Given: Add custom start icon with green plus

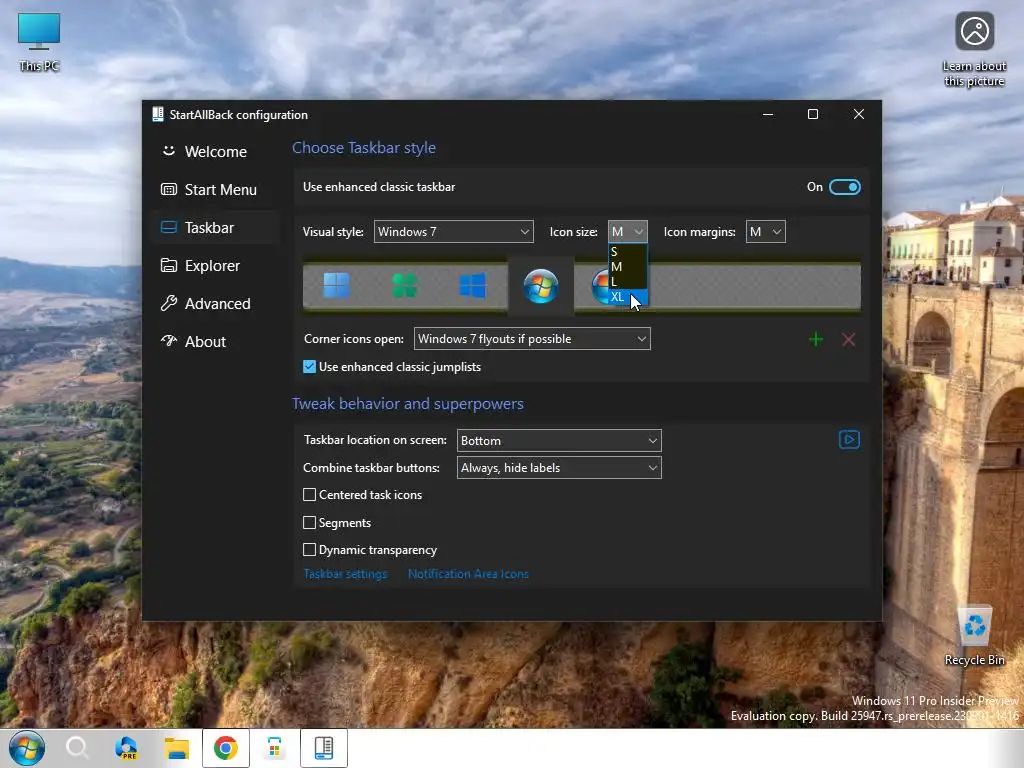Looking at the screenshot, I should (816, 340).
